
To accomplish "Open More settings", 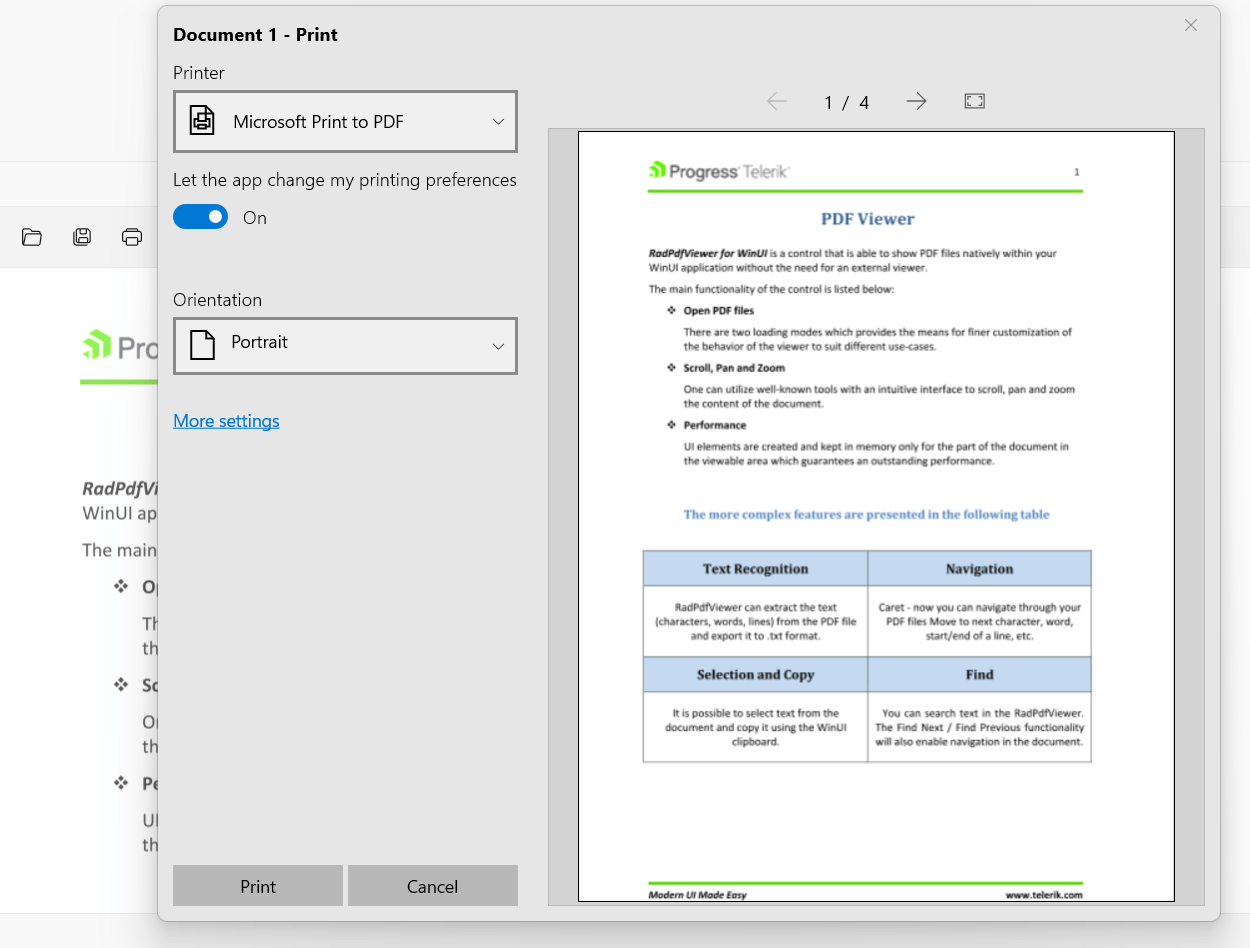I will point(226,420).
